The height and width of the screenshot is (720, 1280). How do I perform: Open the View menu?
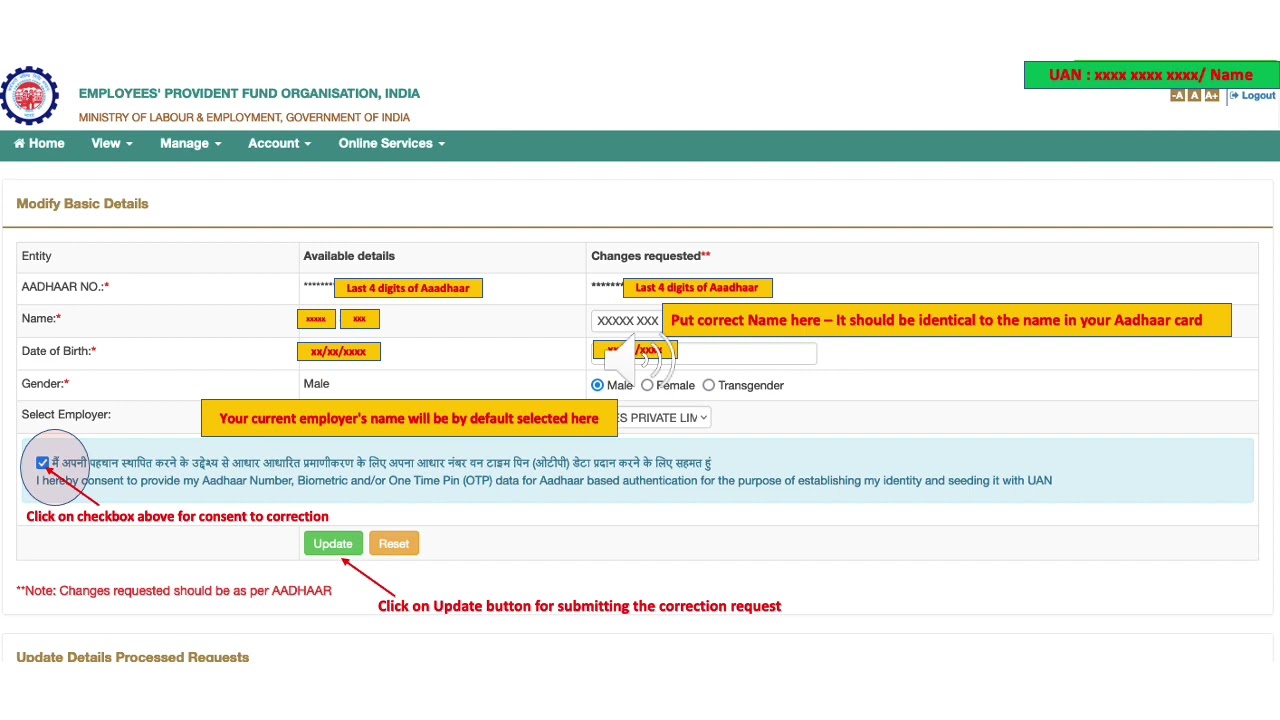pos(111,143)
